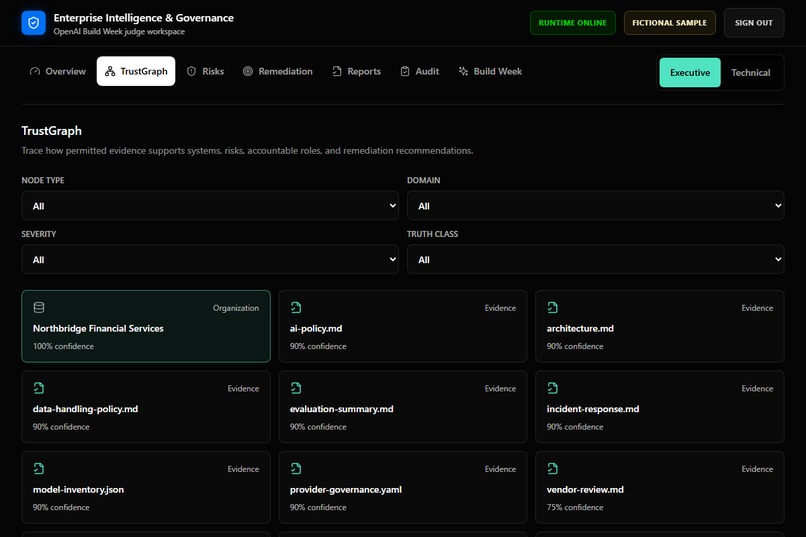Select the provider-governance.yaml evidence card

(402, 487)
